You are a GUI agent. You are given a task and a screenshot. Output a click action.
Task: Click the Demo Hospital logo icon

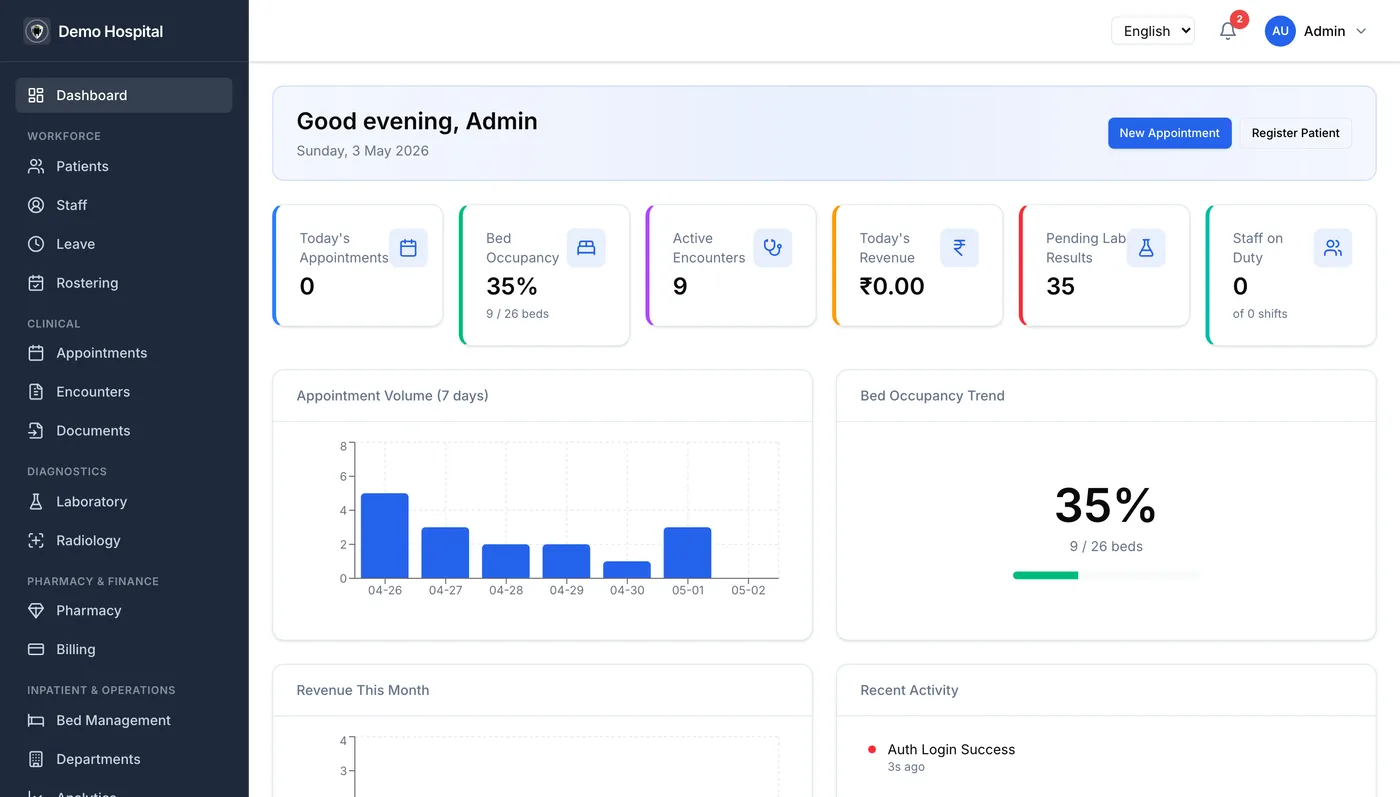point(37,31)
